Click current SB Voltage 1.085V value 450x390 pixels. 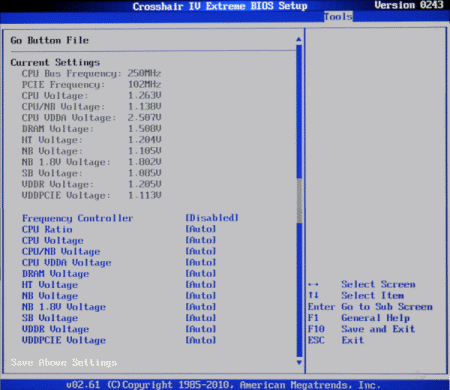tap(144, 173)
